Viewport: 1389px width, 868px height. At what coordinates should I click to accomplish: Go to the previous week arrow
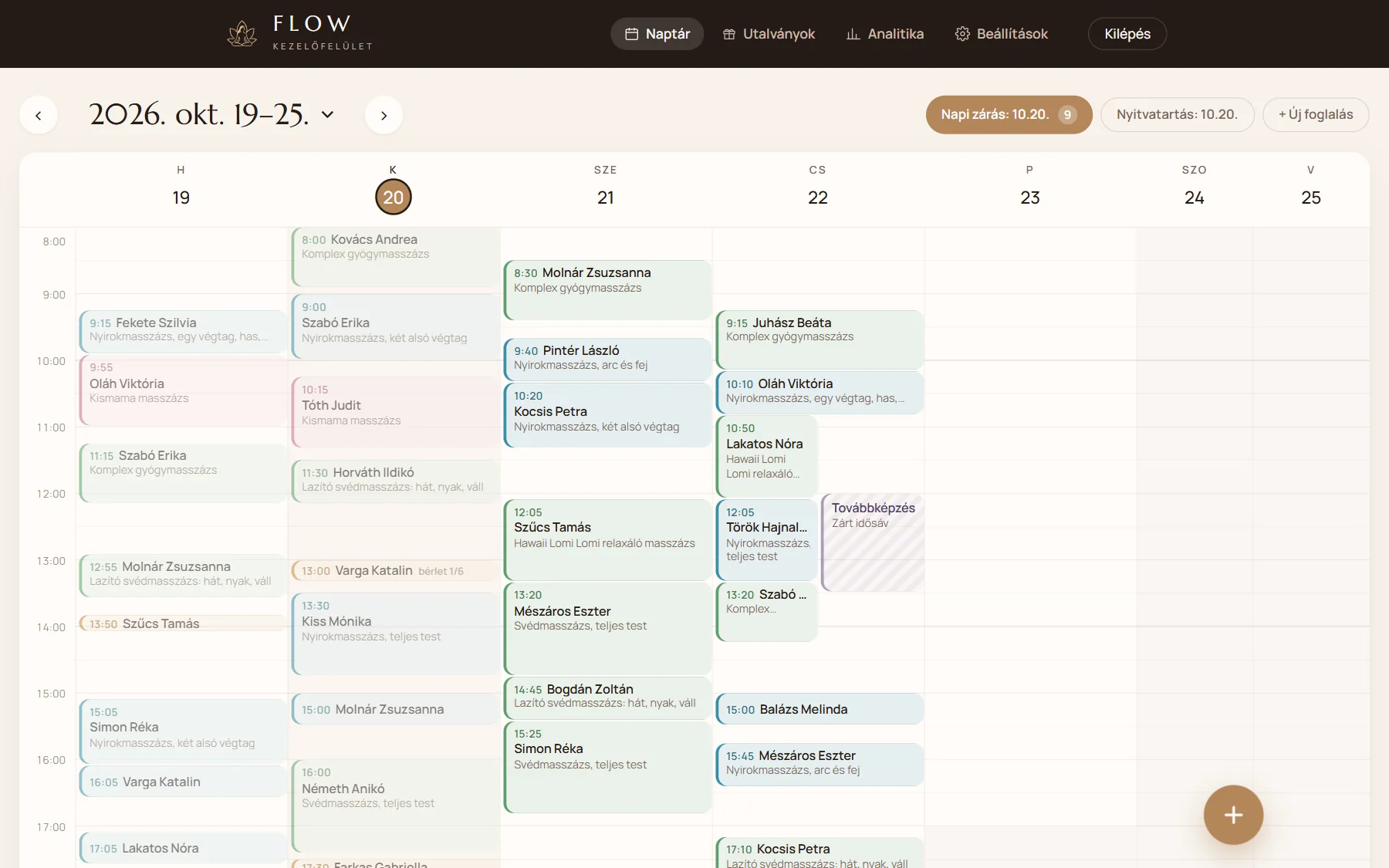[x=39, y=115]
